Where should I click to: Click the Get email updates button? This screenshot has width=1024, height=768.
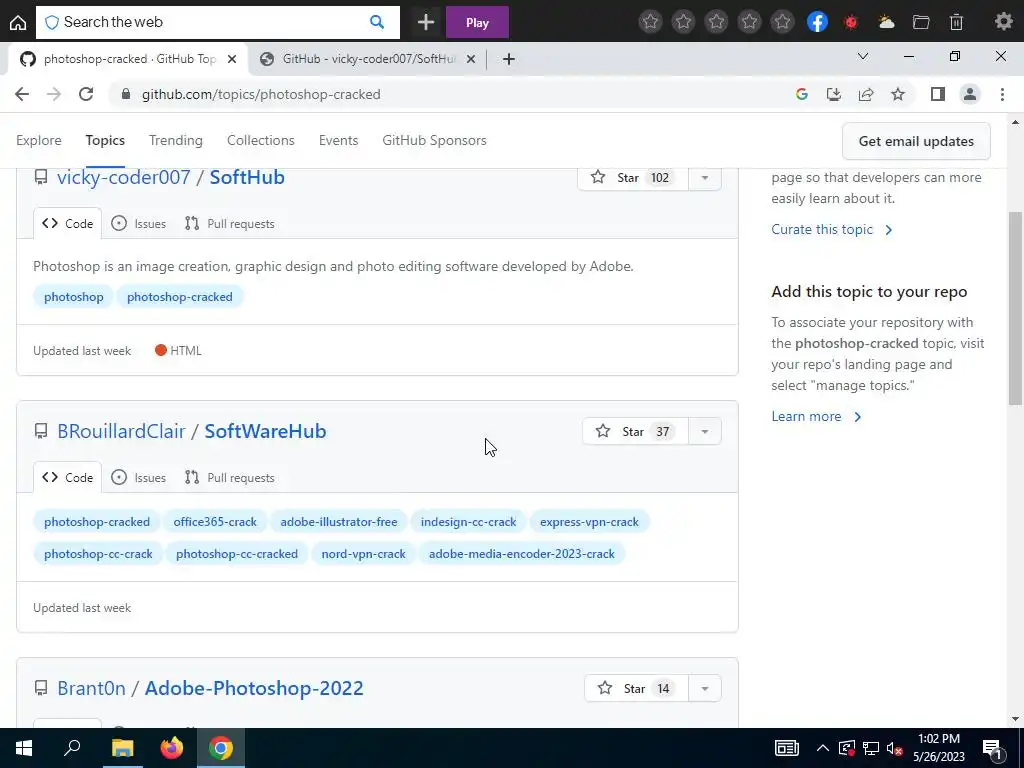(916, 141)
